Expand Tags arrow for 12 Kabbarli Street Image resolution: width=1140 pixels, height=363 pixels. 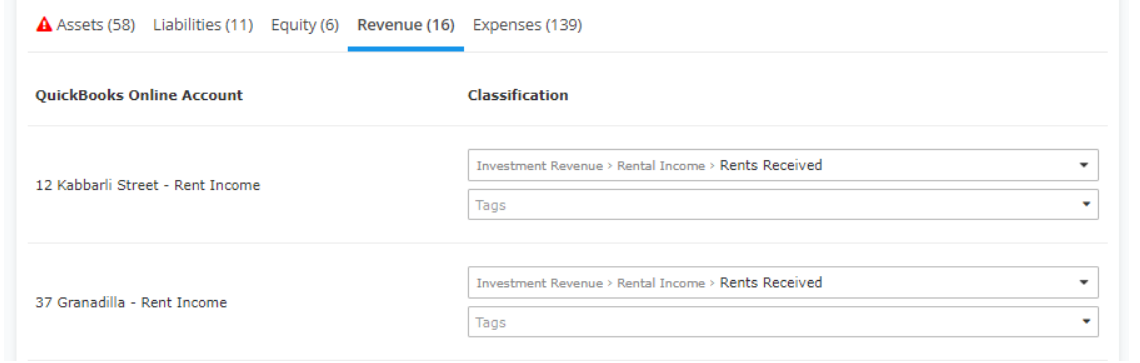[1086, 204]
